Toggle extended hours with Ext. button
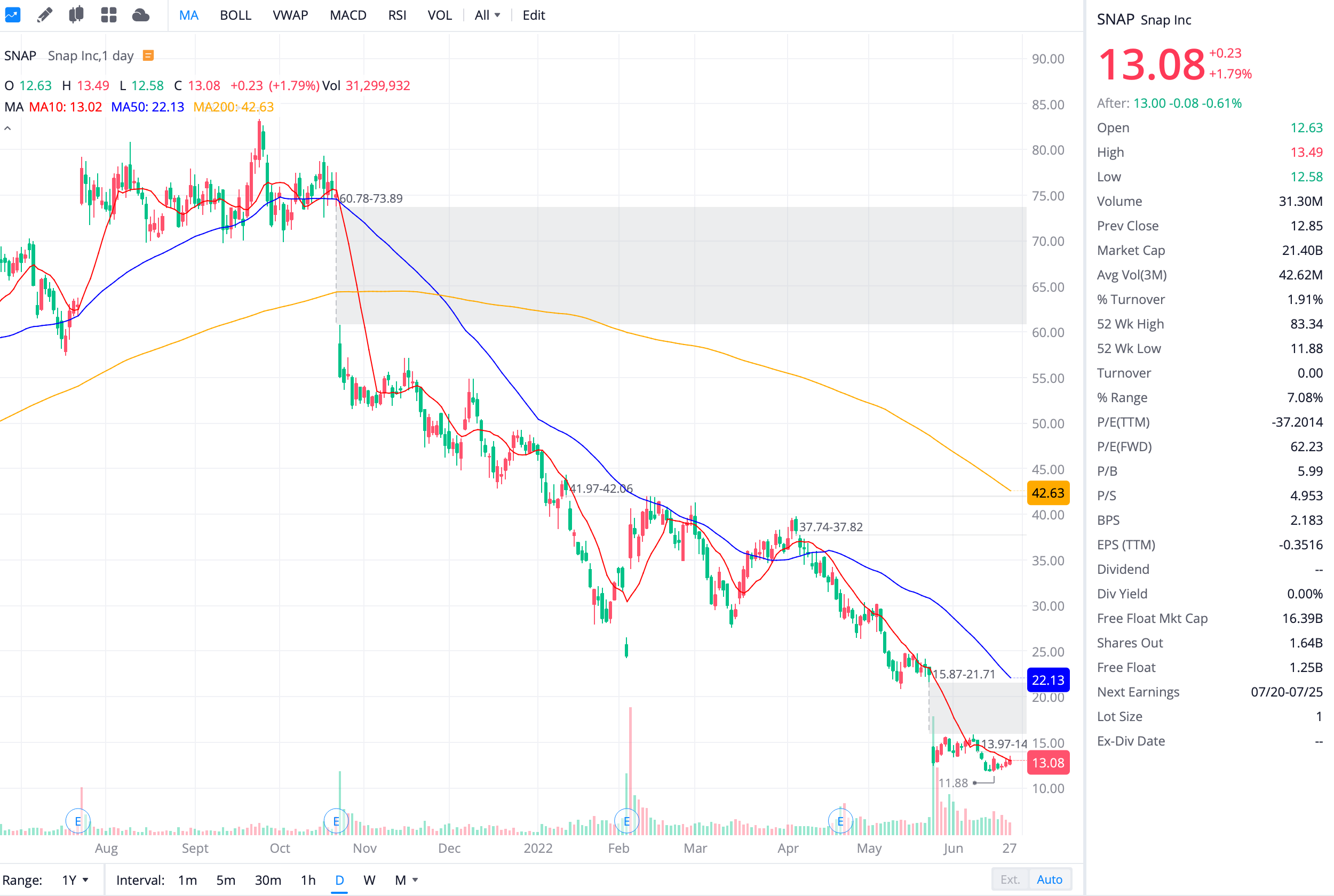This screenshot has width=1334, height=896. point(1010,879)
